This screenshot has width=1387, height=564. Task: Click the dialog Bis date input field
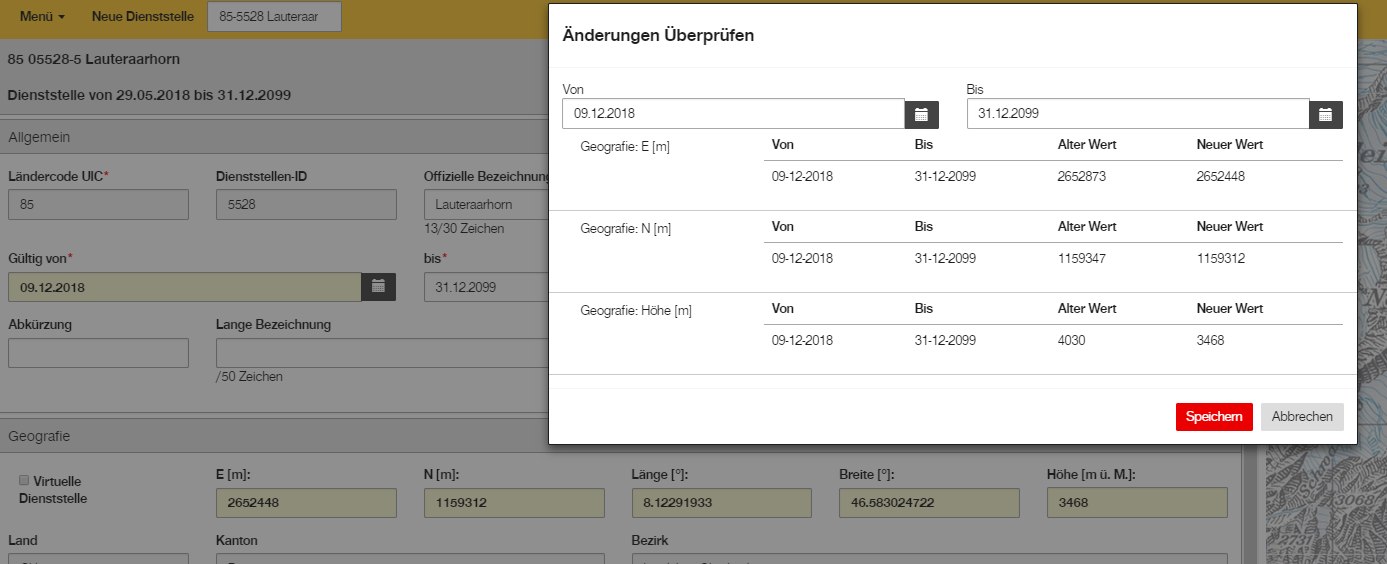coord(1138,114)
